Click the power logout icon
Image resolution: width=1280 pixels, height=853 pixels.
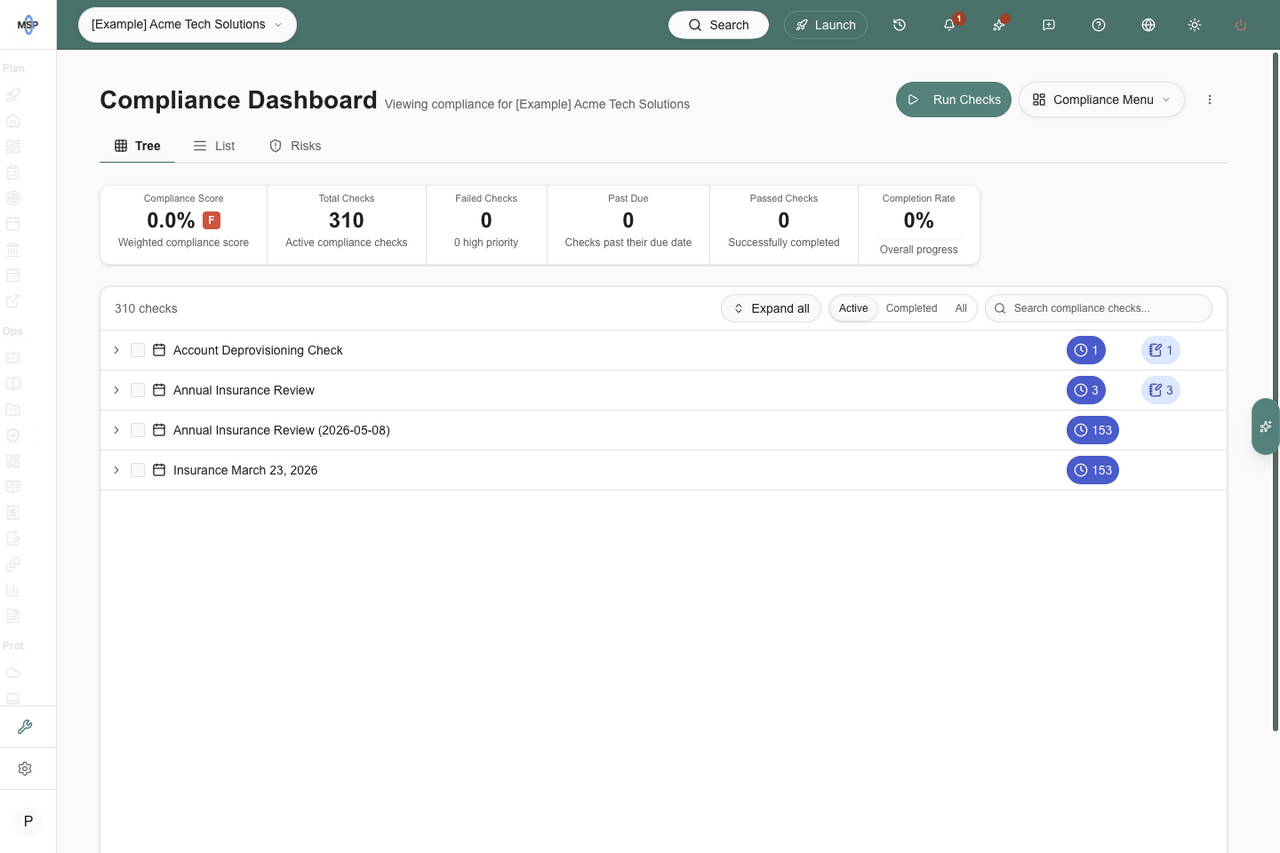click(1241, 25)
